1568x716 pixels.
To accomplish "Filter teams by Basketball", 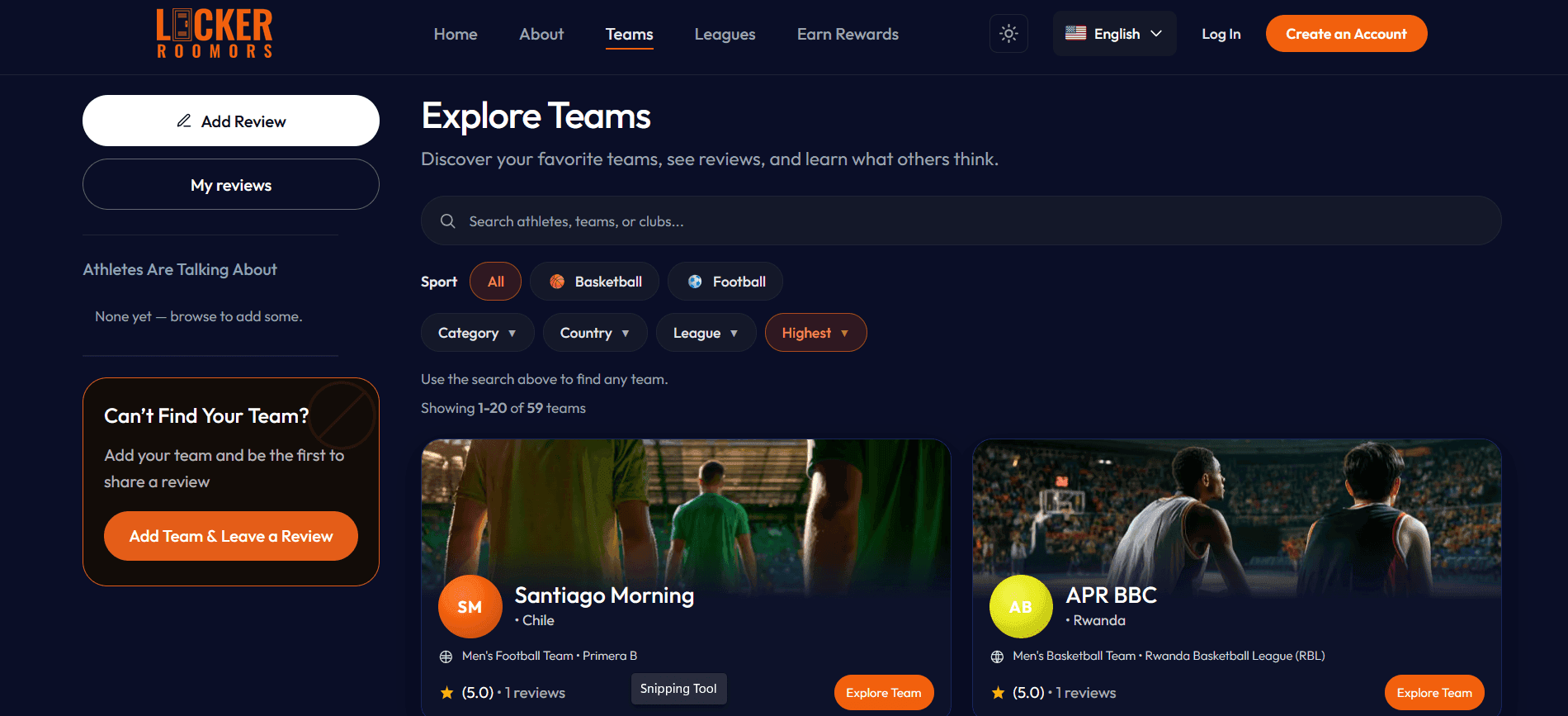I will 594,282.
